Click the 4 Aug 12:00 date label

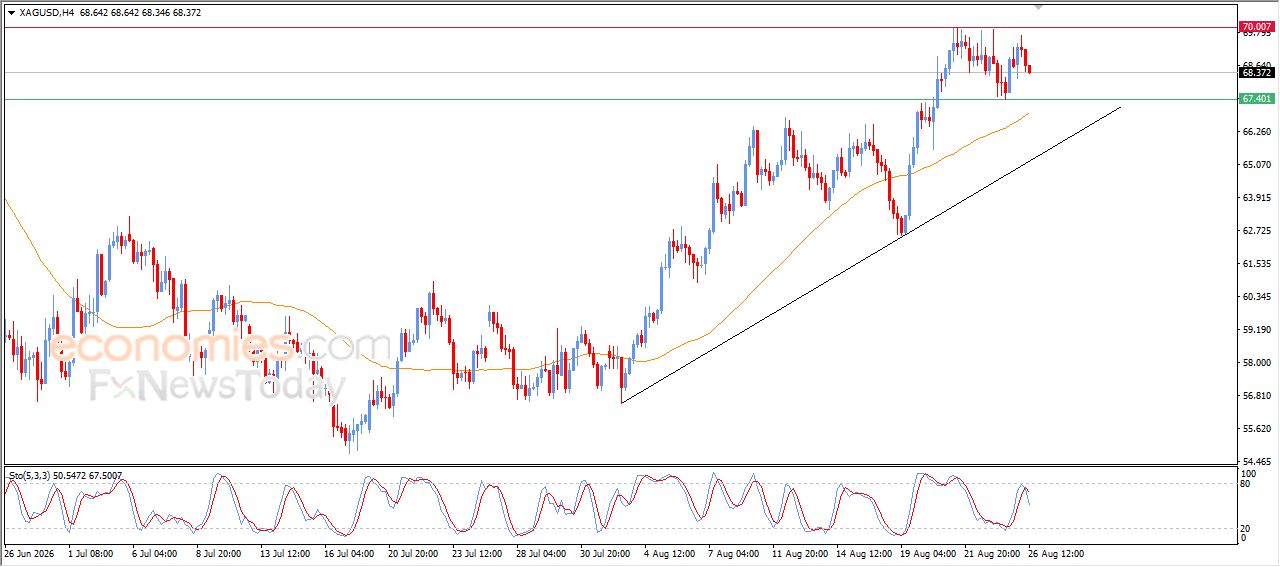pyautogui.click(x=671, y=552)
